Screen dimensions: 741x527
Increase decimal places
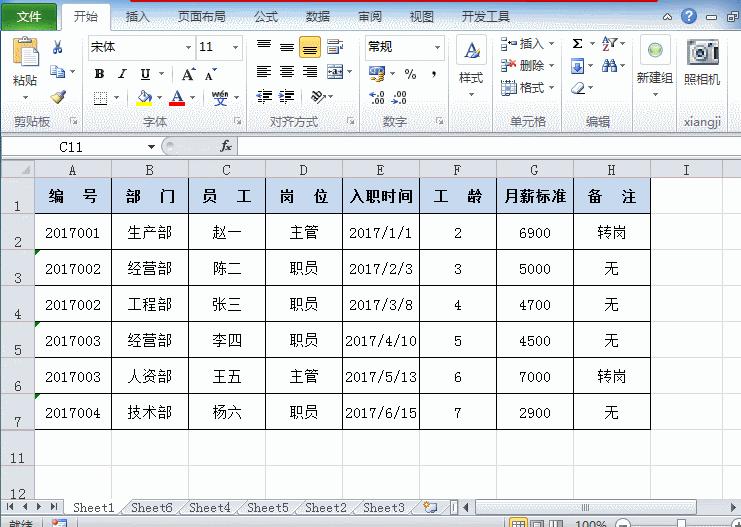tap(377, 97)
